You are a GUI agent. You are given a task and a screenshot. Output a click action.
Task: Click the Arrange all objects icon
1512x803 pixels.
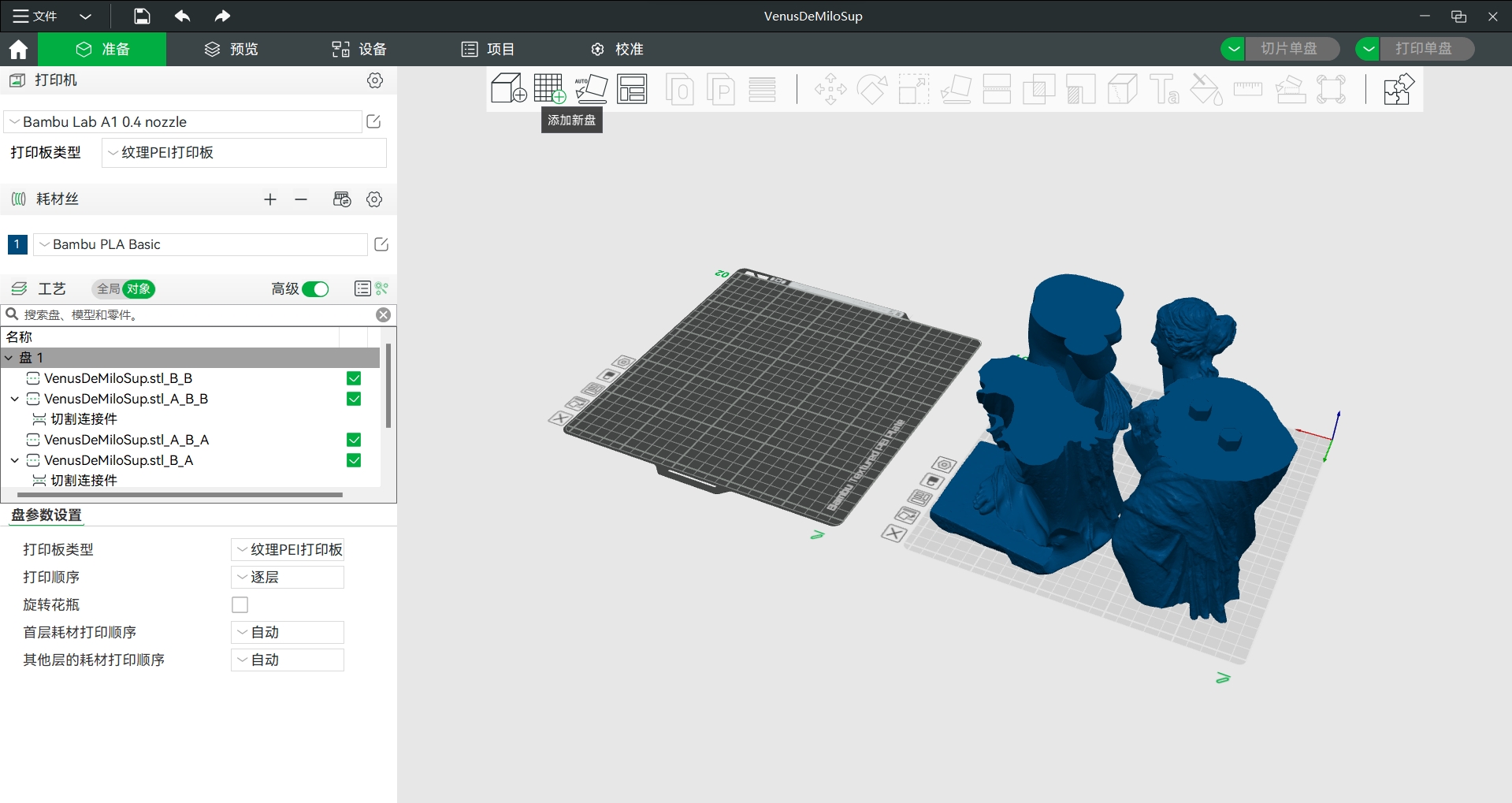pos(632,88)
